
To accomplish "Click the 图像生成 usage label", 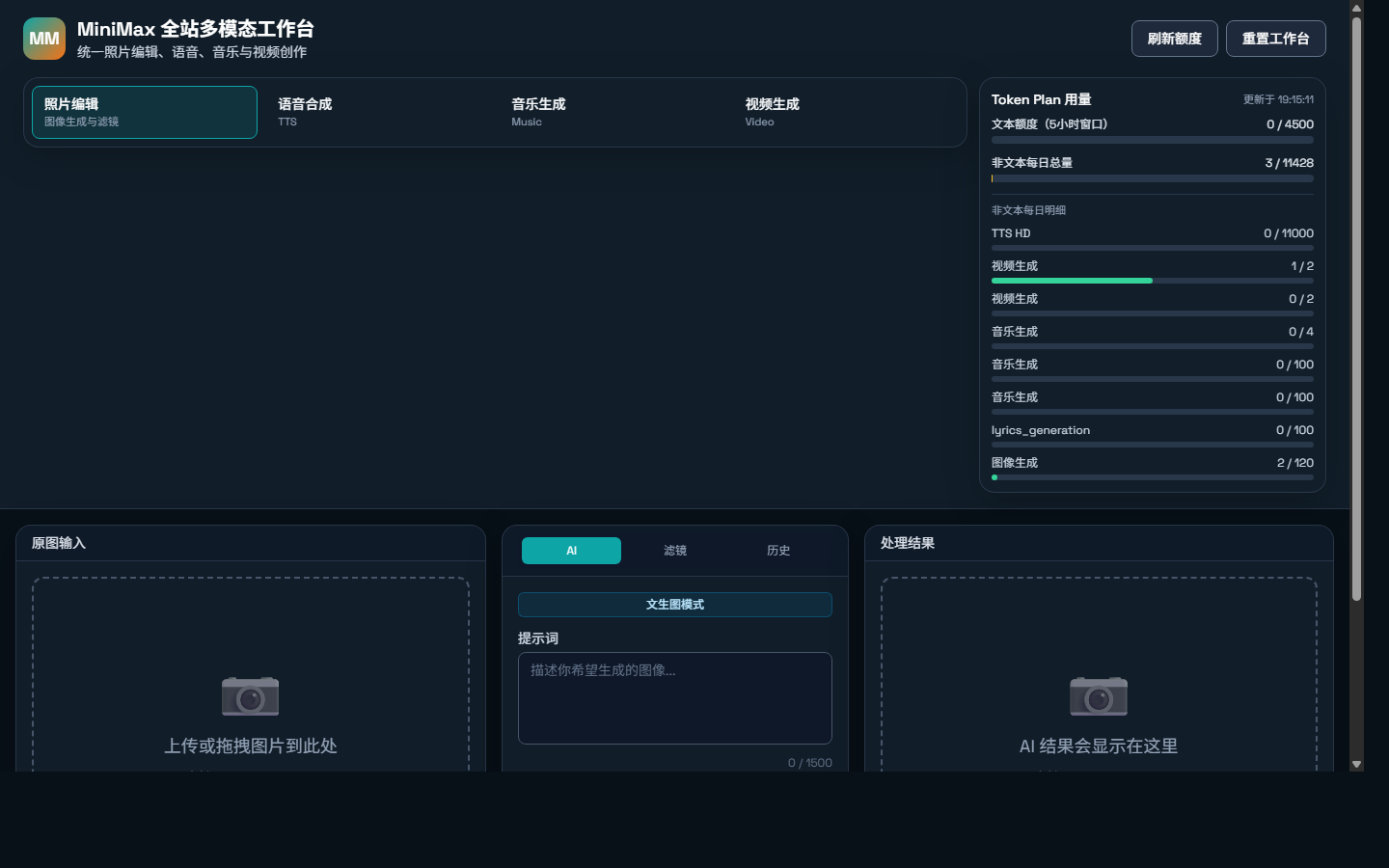I will click(x=1015, y=463).
